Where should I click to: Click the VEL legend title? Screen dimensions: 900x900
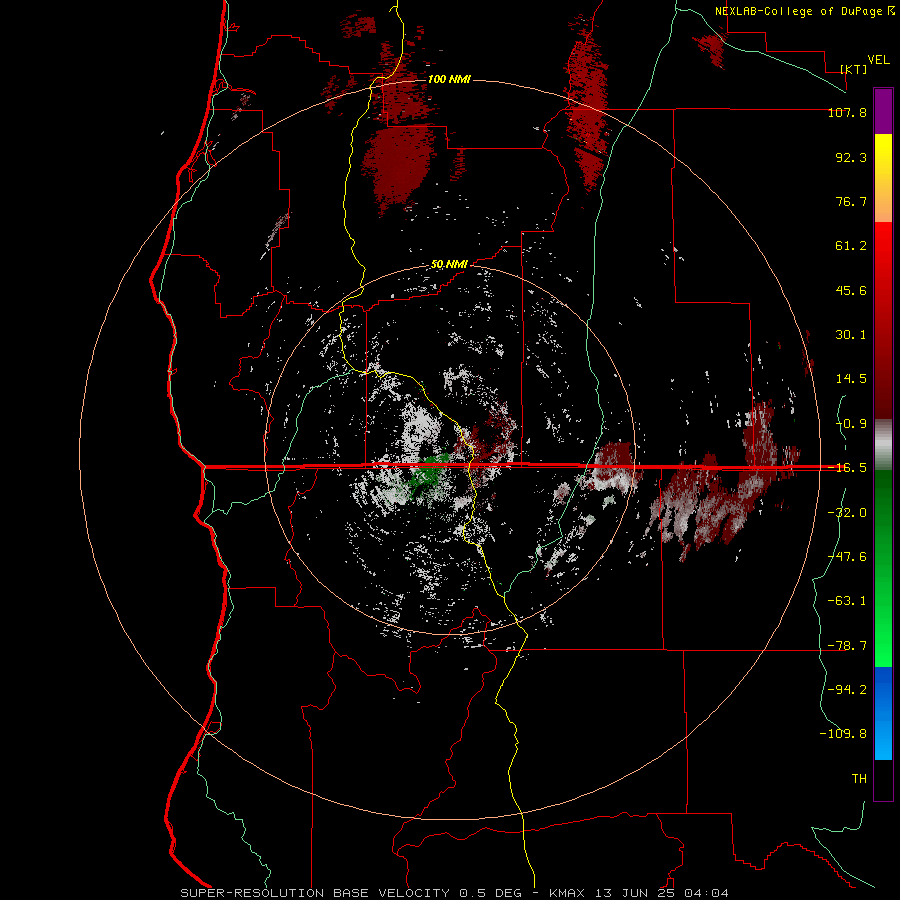tap(878, 59)
